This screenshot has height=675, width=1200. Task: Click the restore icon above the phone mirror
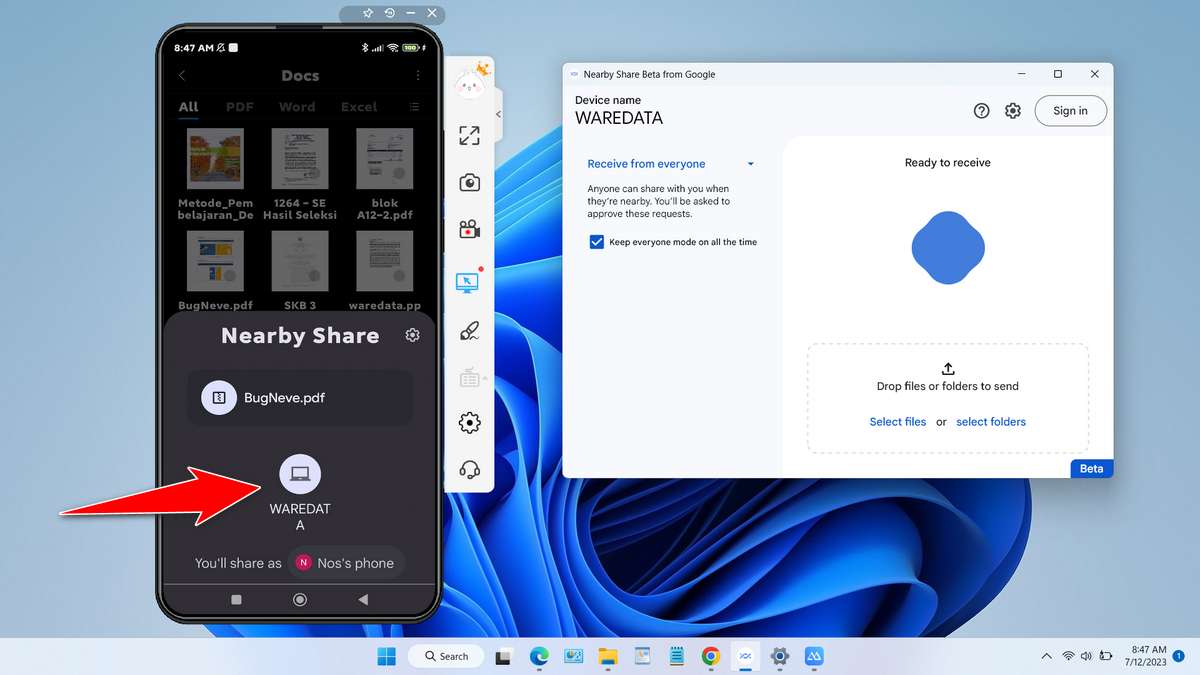point(390,13)
